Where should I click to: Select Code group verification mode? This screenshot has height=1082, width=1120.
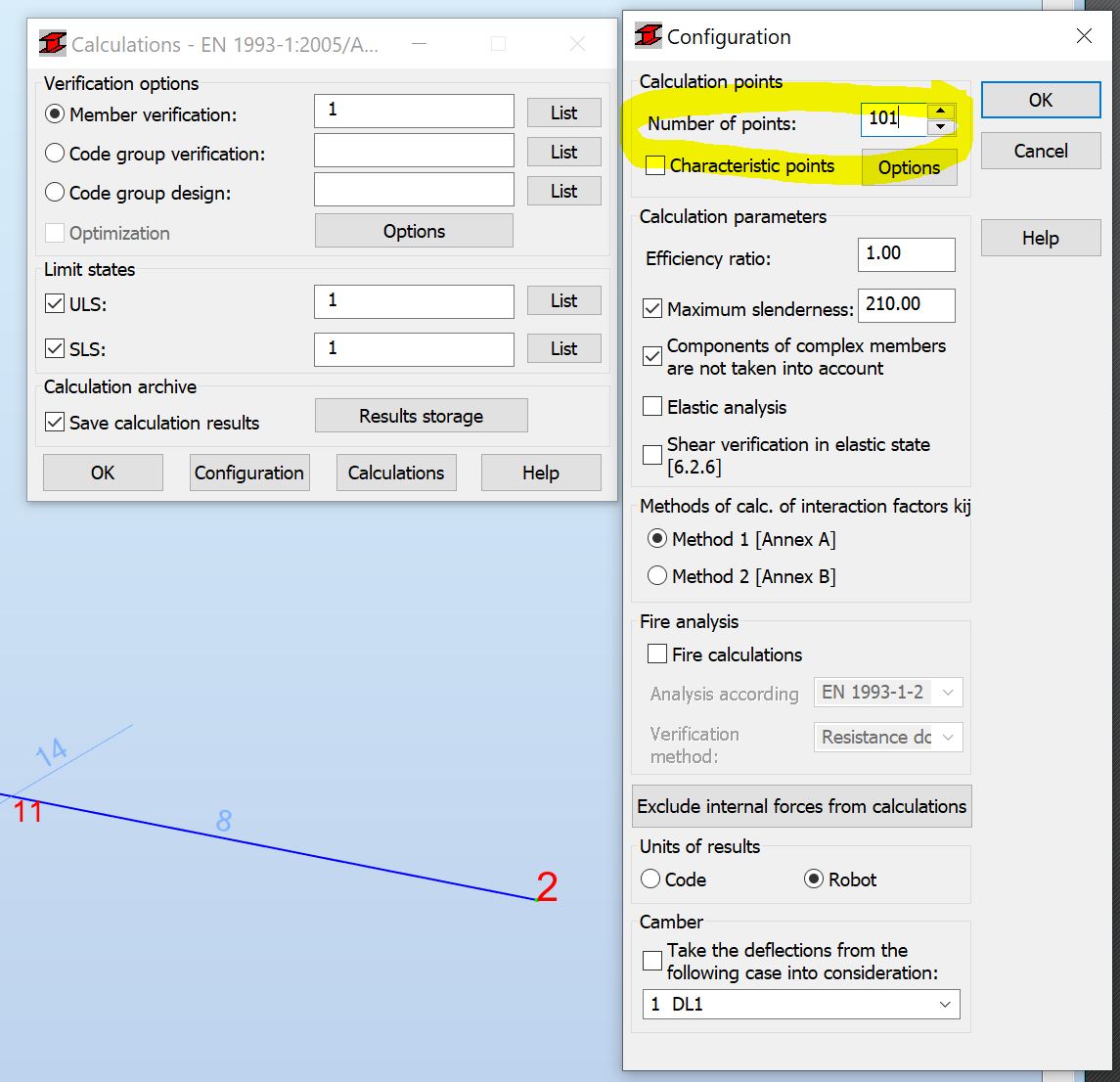(x=55, y=153)
